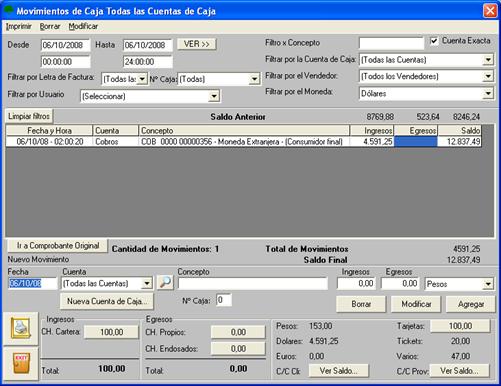The height and width of the screenshot is (386, 501).
Task: Expand the Letra de Factura dropdown
Action: coord(142,79)
